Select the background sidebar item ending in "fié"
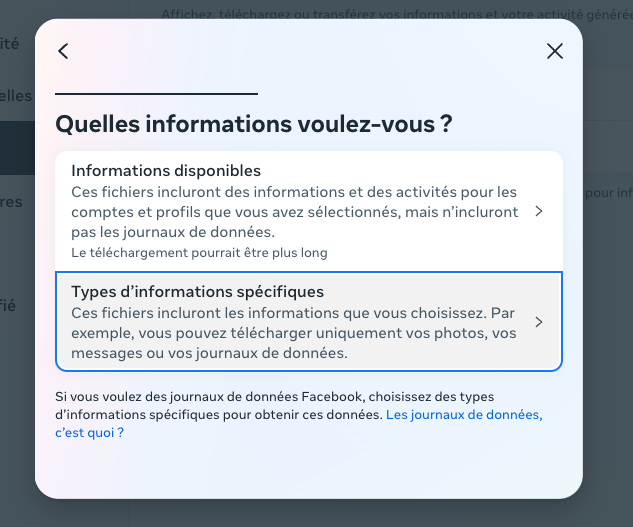This screenshot has width=633, height=527. pos(8,306)
